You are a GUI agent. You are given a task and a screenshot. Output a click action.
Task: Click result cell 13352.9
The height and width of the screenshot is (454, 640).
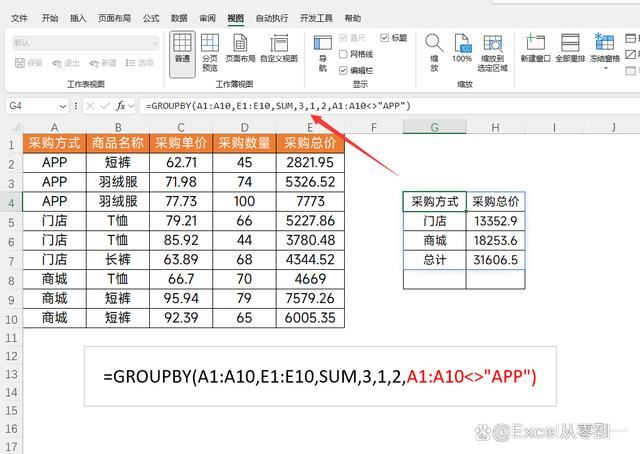[496, 221]
